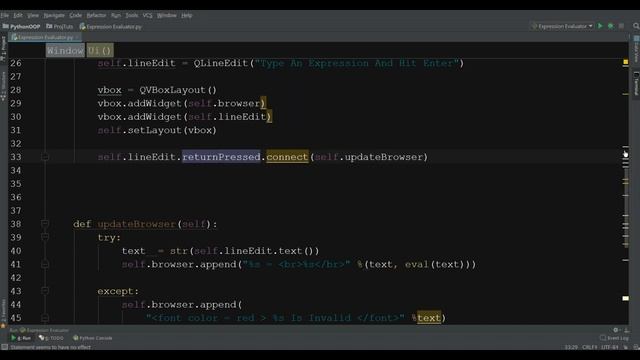The height and width of the screenshot is (360, 640).
Task: Click eval(text) on line 41
Action: [434, 264]
